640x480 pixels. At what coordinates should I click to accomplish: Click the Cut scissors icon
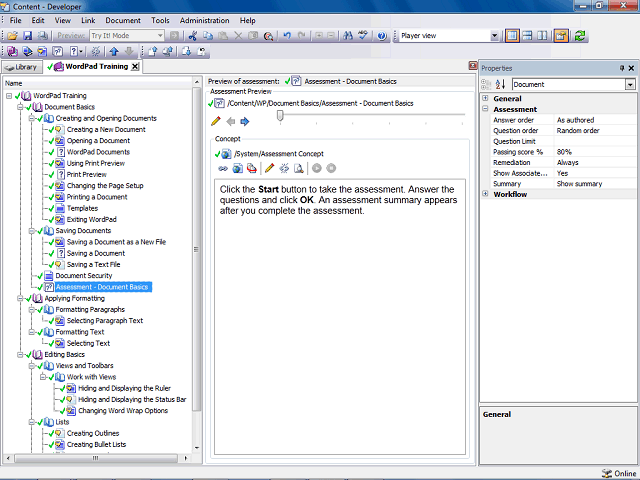coord(192,36)
